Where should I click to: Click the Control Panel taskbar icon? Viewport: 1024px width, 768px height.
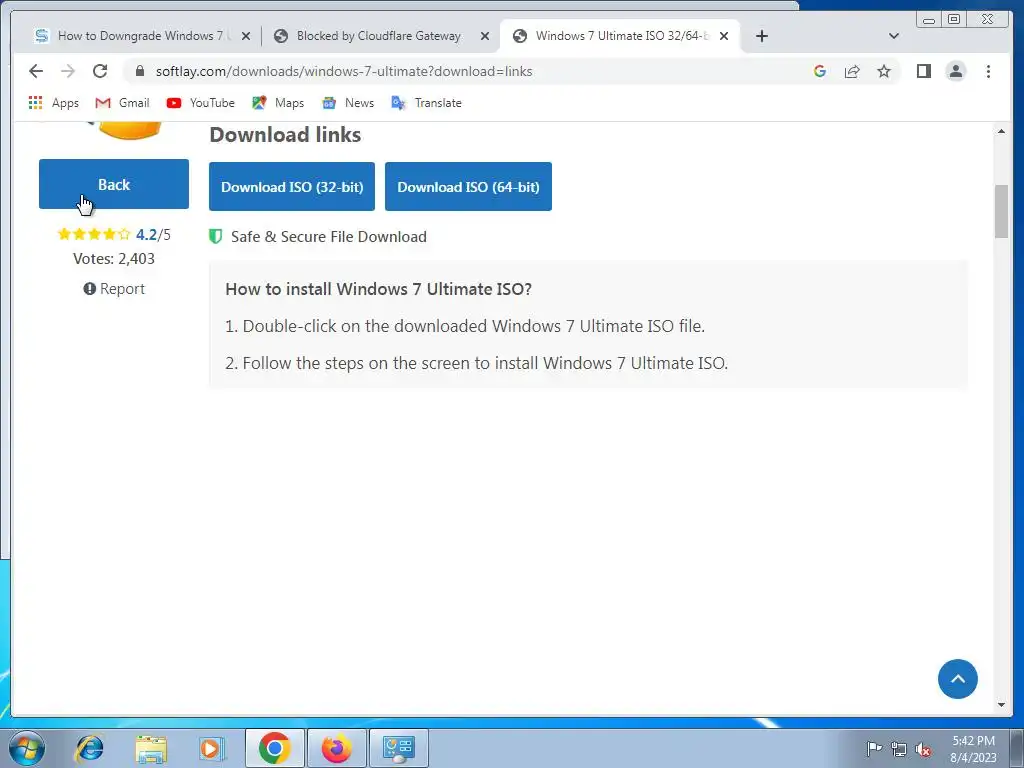tap(399, 748)
